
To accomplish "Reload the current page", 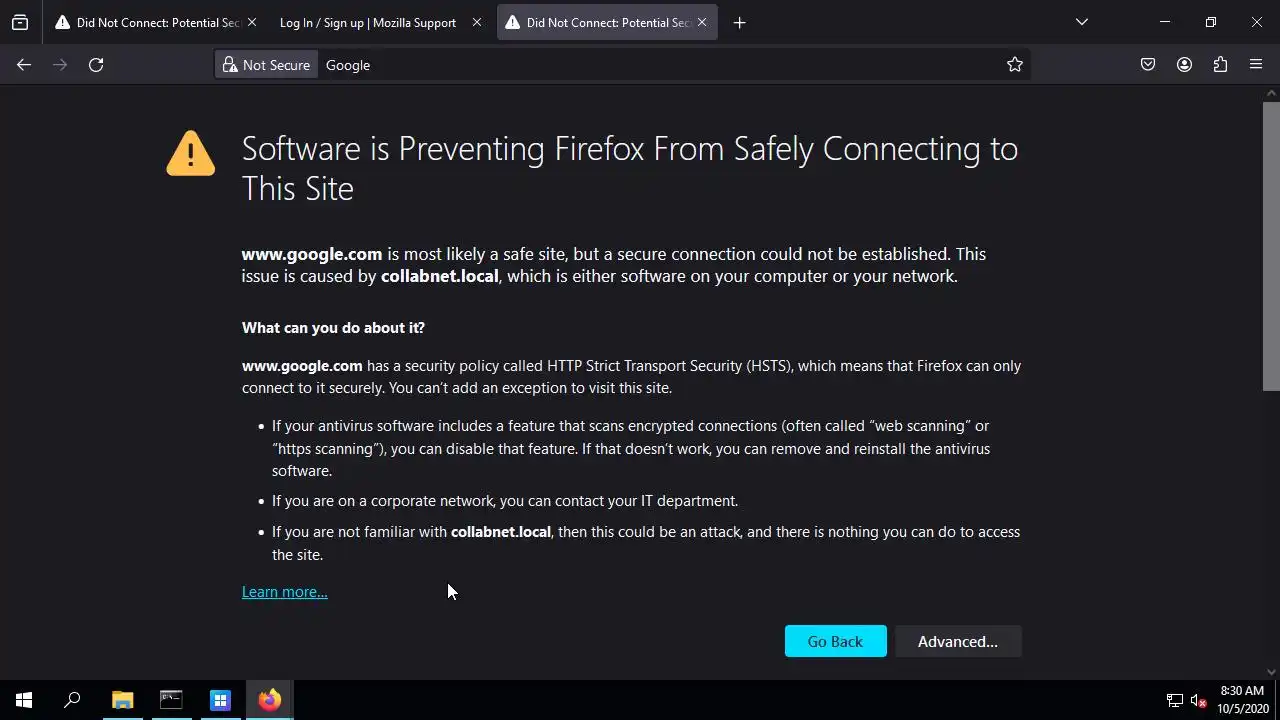I will pos(96,65).
